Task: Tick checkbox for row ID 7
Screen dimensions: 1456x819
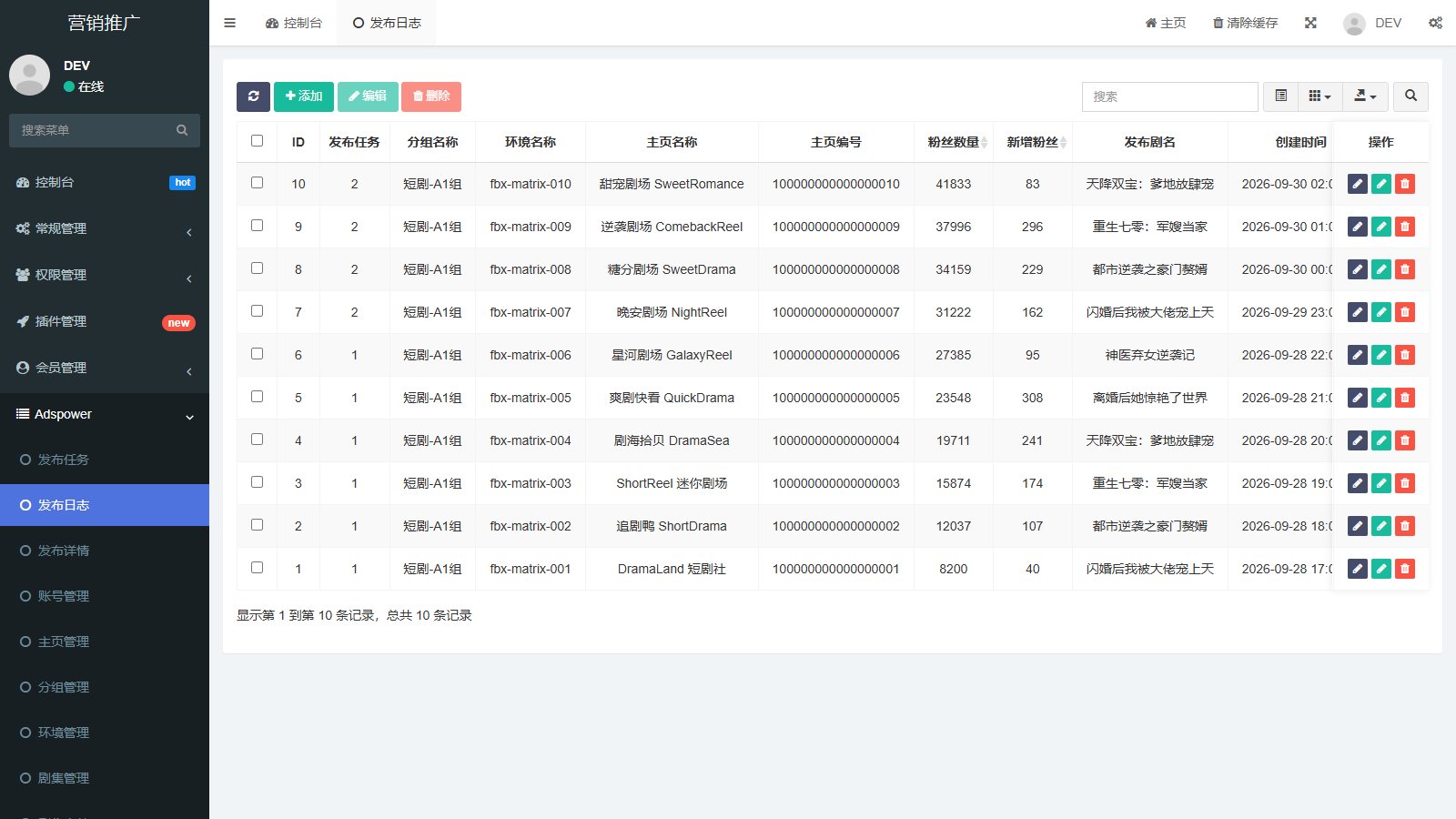Action: pos(257,310)
